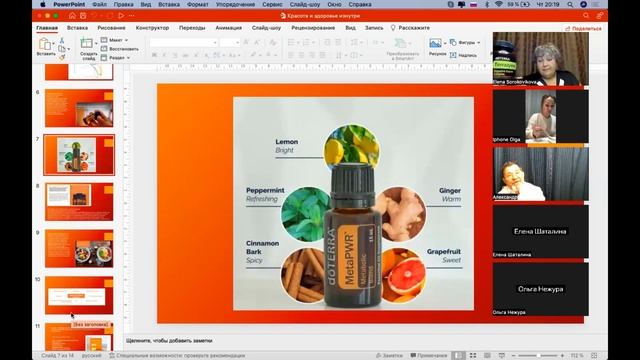Insert a picture with Рисунок icon

coord(435,43)
